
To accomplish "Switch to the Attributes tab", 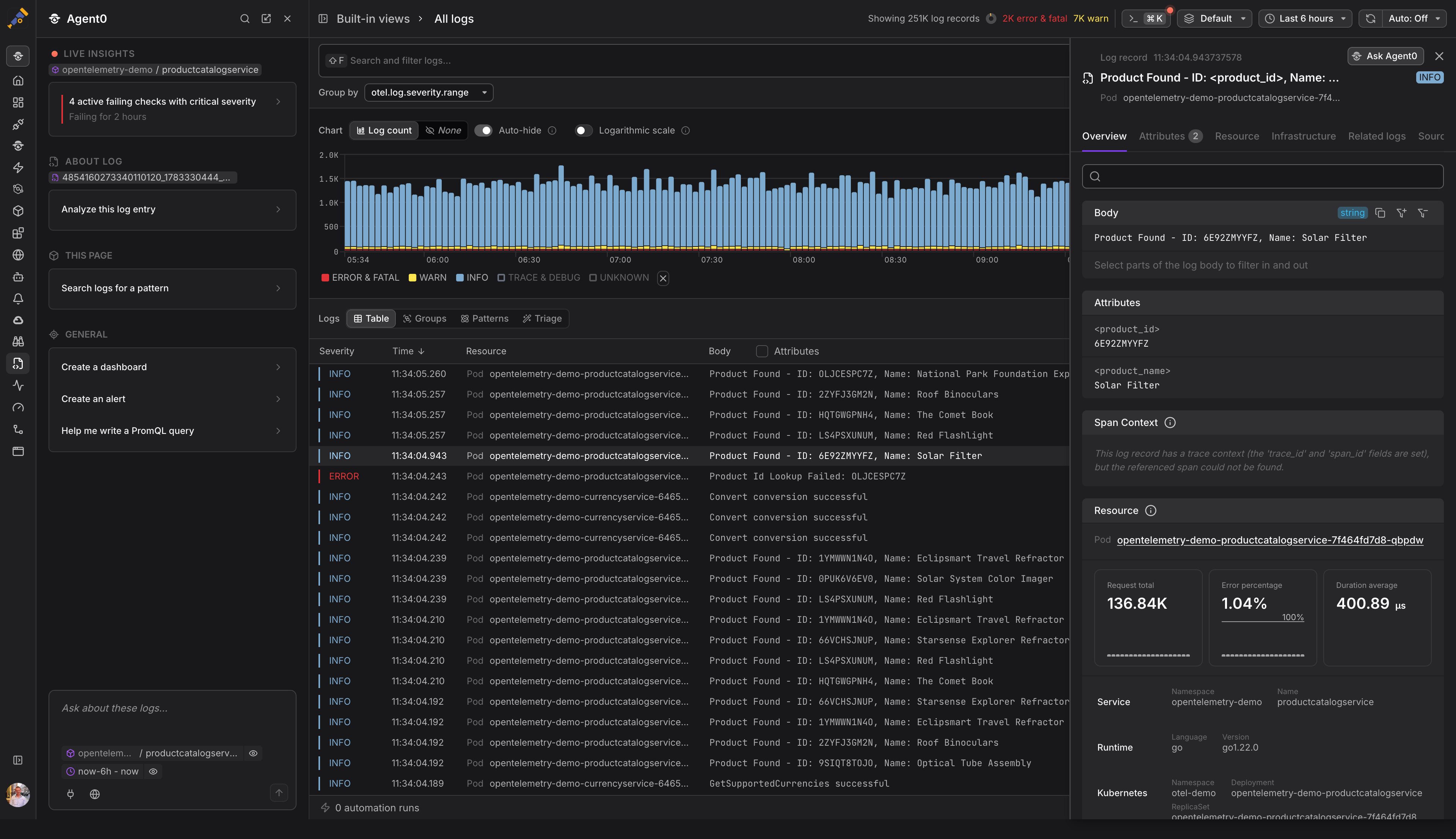I will point(1170,137).
